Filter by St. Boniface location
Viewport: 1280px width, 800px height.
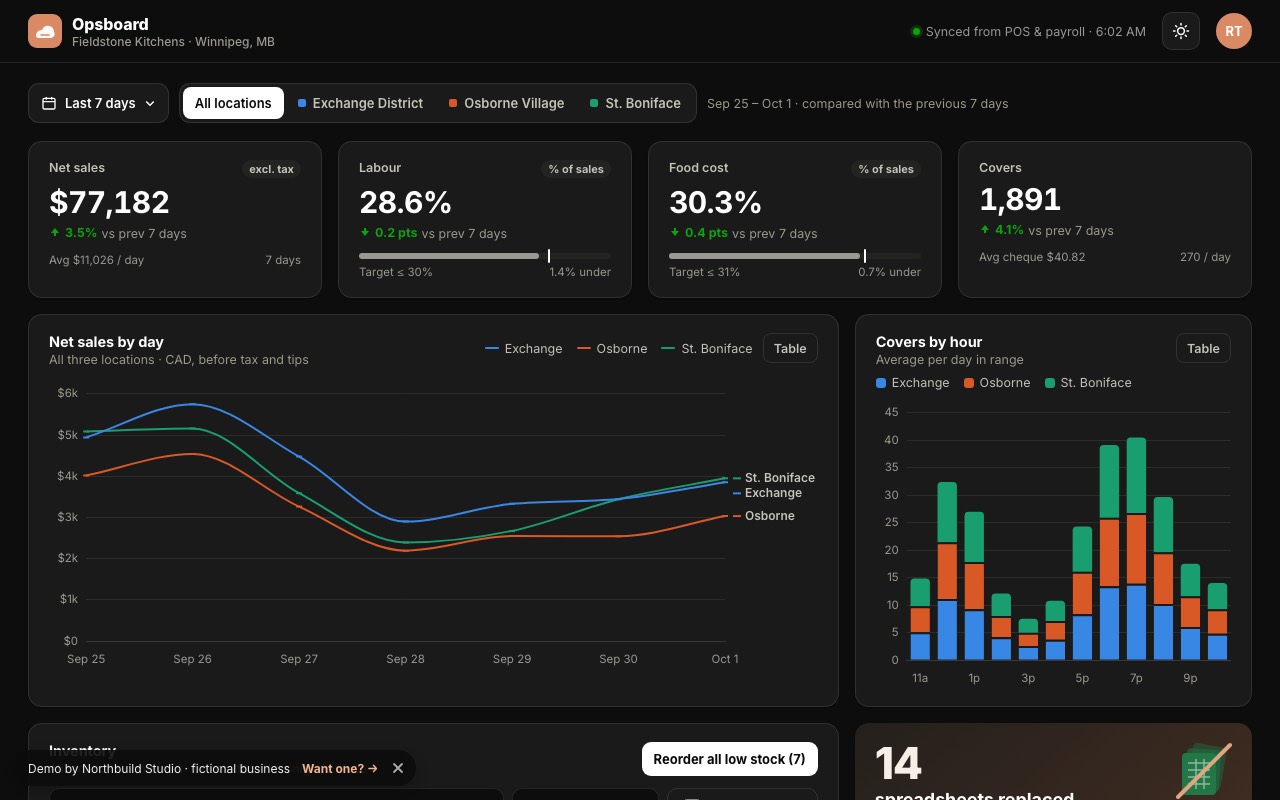(635, 103)
